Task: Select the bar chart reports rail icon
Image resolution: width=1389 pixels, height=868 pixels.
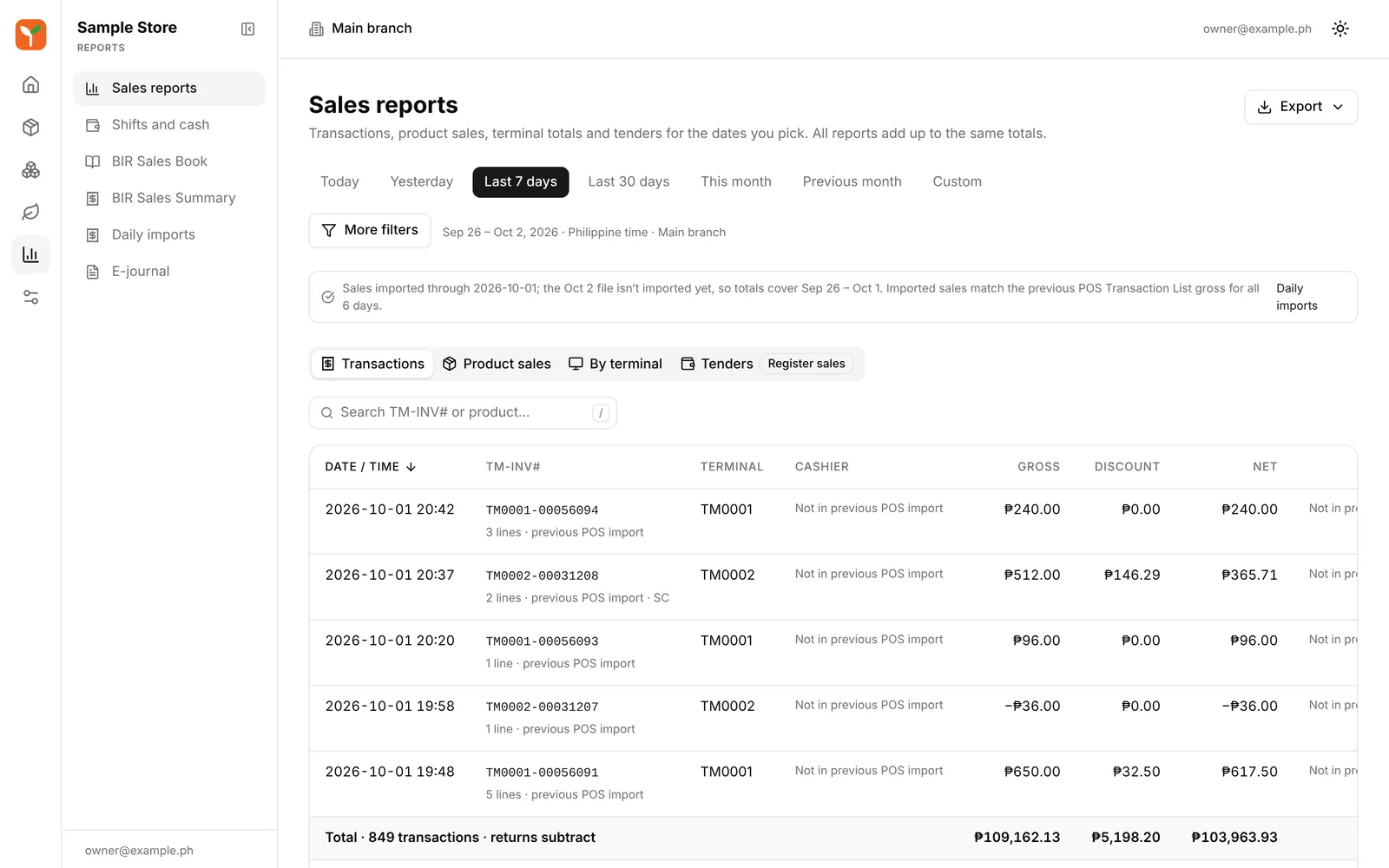Action: point(30,254)
